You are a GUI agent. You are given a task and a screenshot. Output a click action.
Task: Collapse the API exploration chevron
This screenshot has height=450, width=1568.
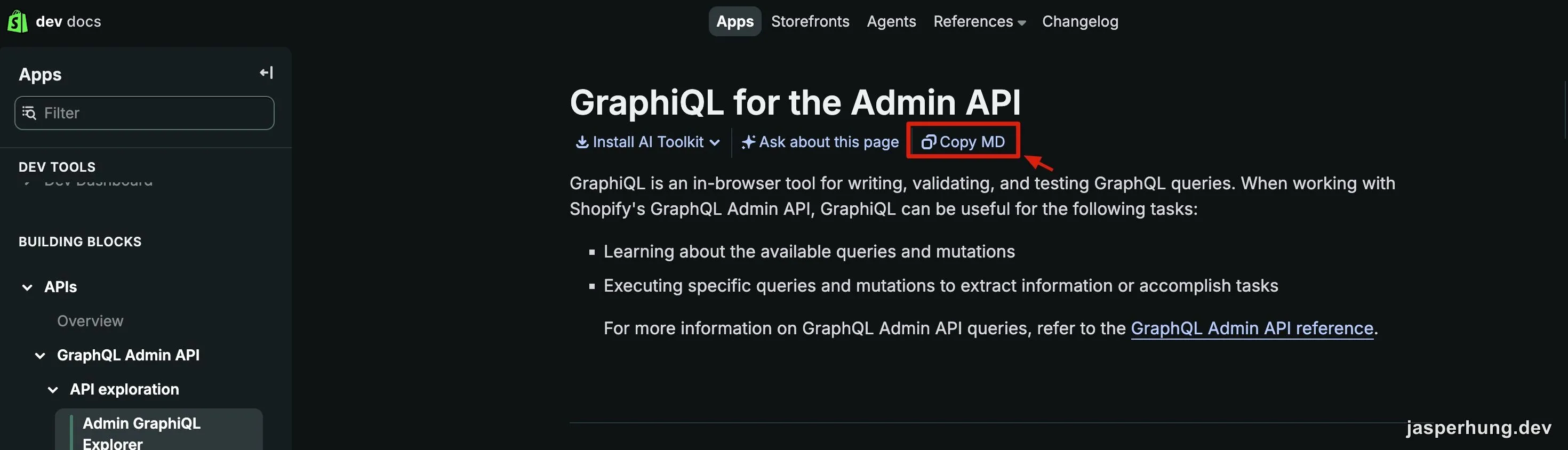tap(53, 389)
